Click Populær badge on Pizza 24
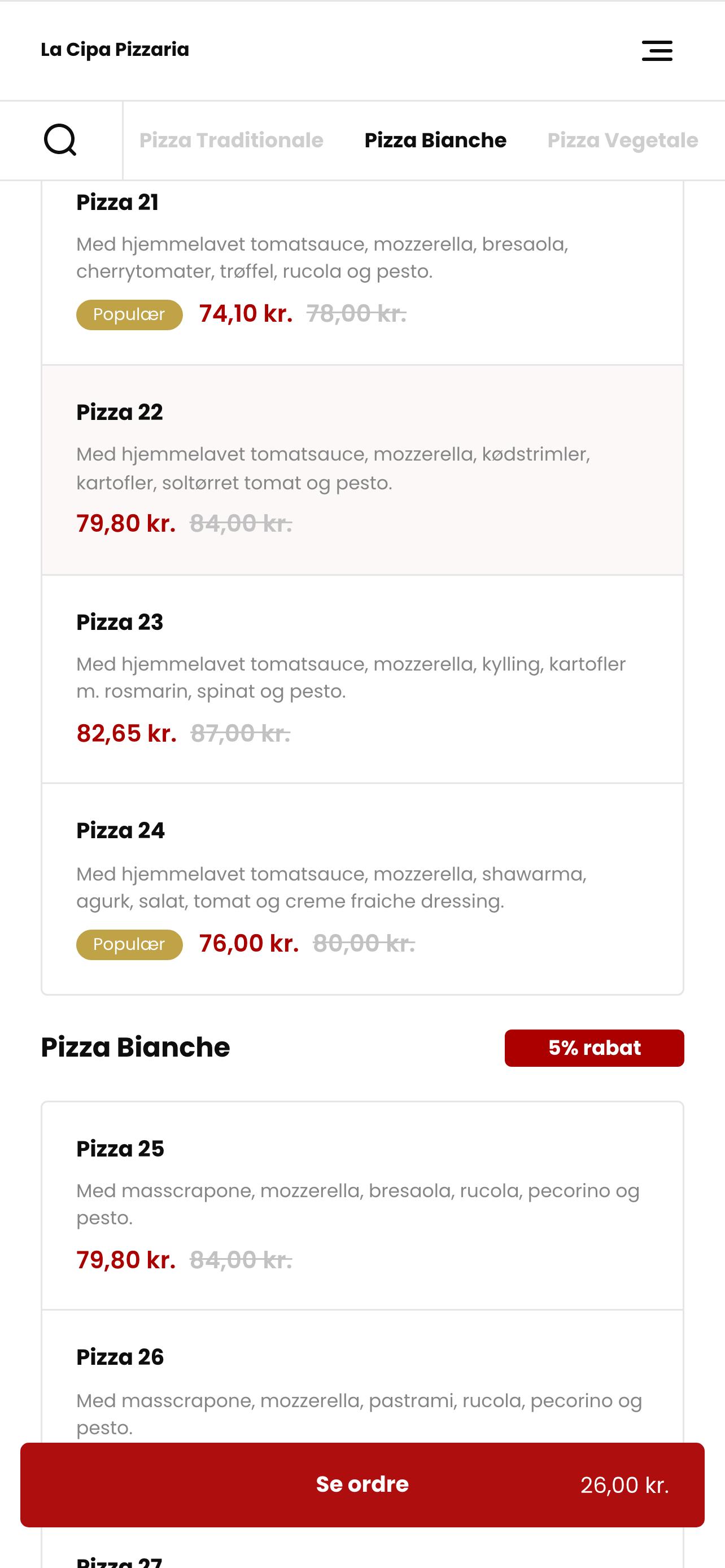The width and height of the screenshot is (725, 1568). [129, 945]
